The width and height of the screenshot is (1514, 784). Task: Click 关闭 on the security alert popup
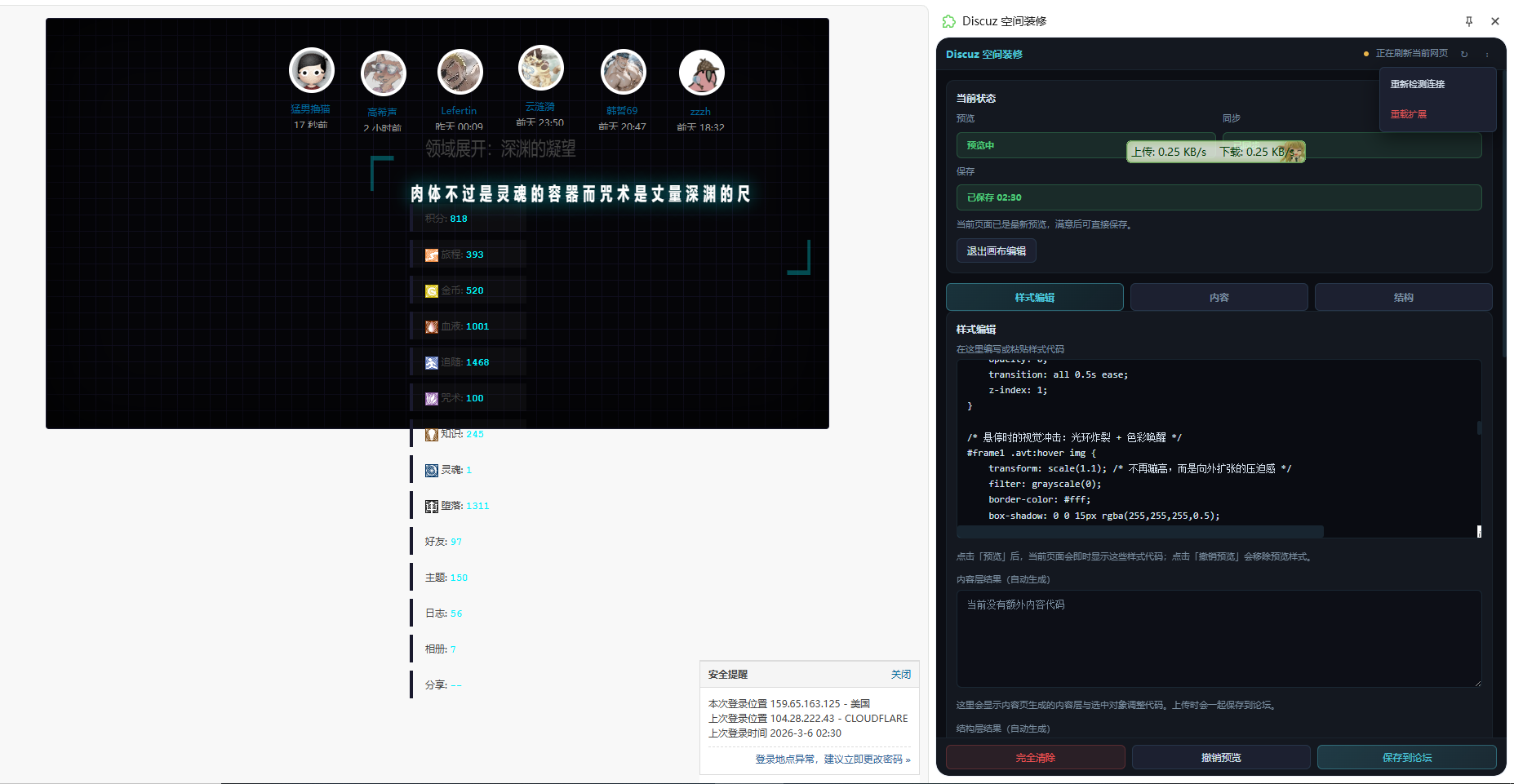(900, 675)
